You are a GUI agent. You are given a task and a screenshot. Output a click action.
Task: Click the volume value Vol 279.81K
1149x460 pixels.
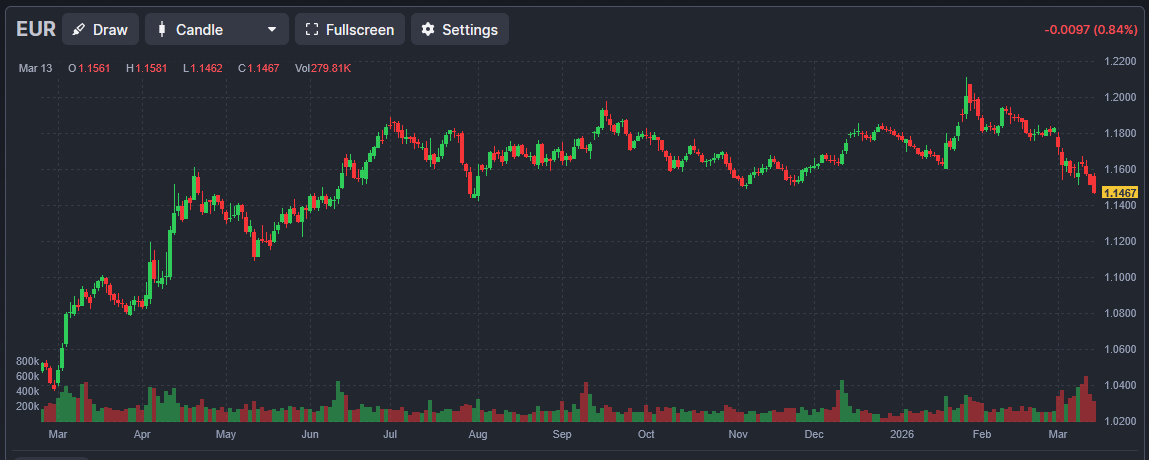click(x=323, y=68)
